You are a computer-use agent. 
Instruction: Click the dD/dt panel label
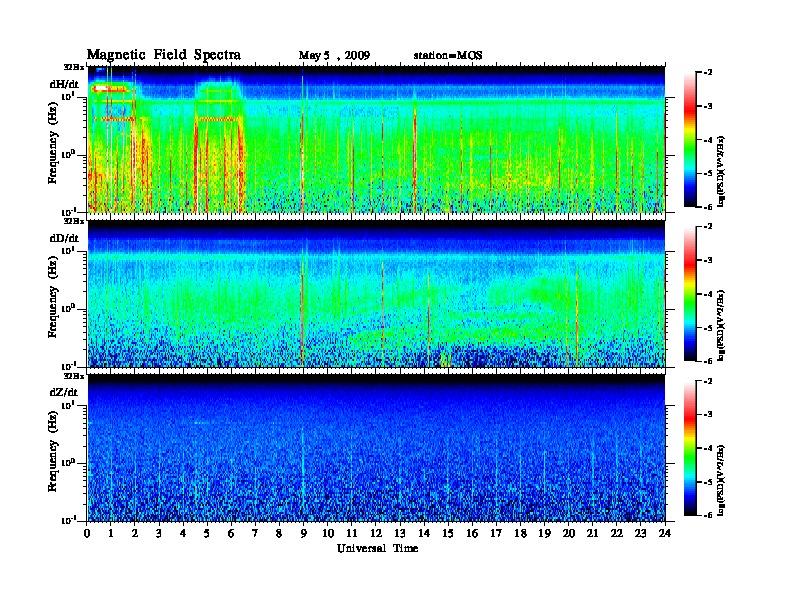pyautogui.click(x=64, y=238)
